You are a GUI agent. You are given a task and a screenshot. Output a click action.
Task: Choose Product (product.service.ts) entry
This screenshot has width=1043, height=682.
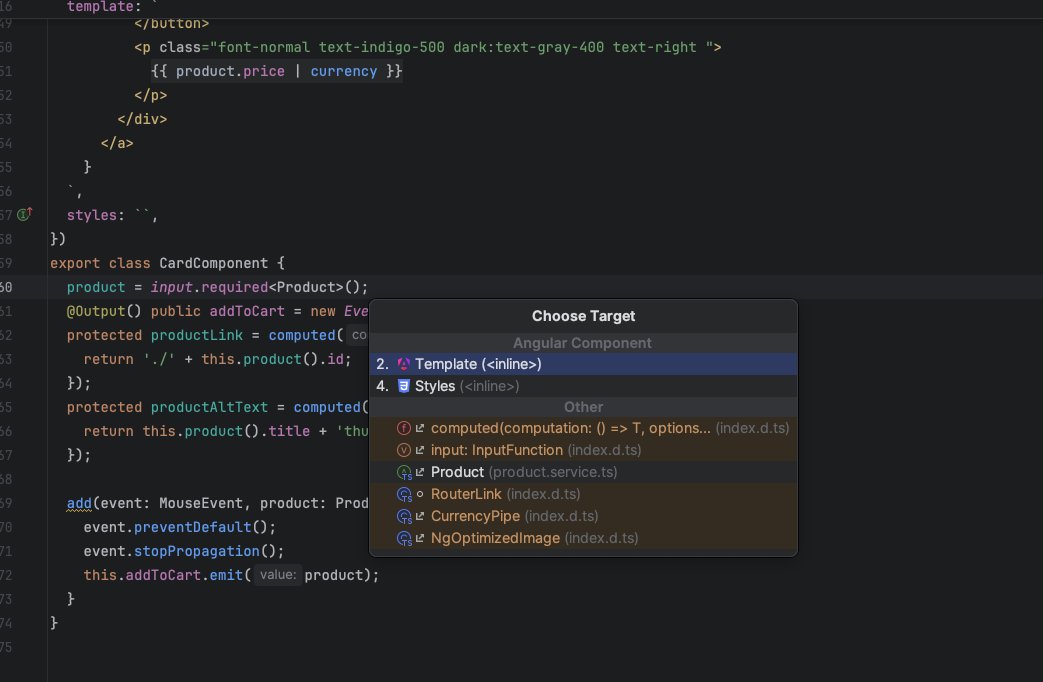(x=583, y=472)
